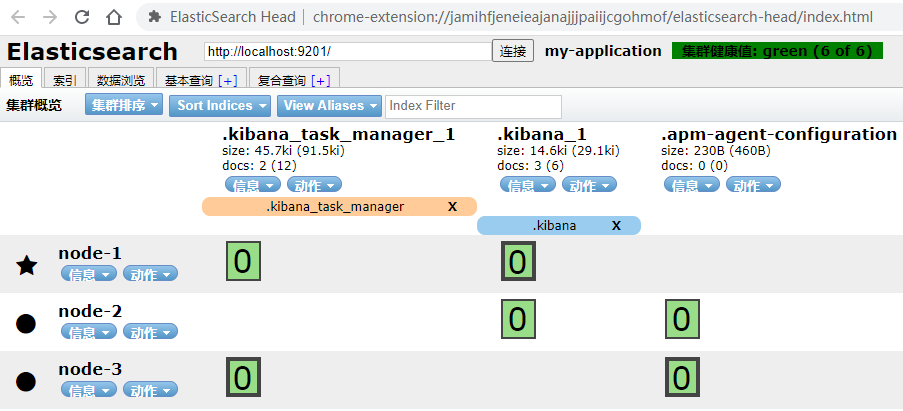The height and width of the screenshot is (411, 903).
Task: Remove the .kibana alias with X
Action: click(616, 226)
